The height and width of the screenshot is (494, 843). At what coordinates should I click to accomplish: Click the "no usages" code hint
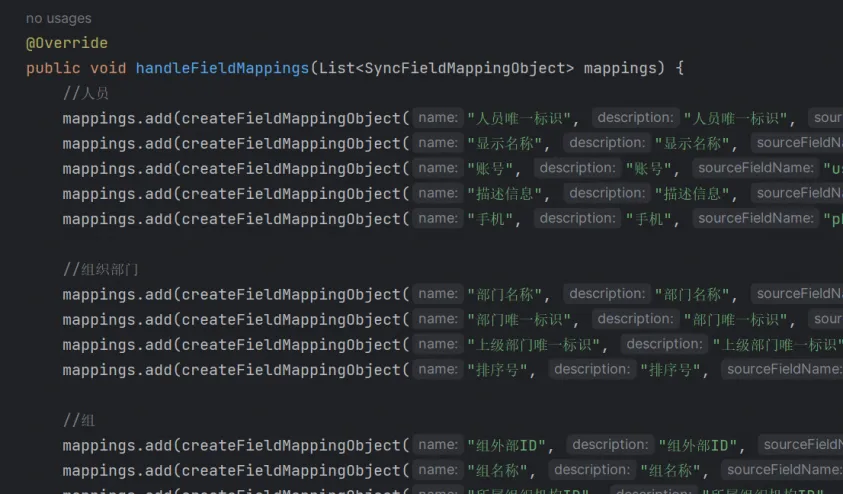[58, 18]
